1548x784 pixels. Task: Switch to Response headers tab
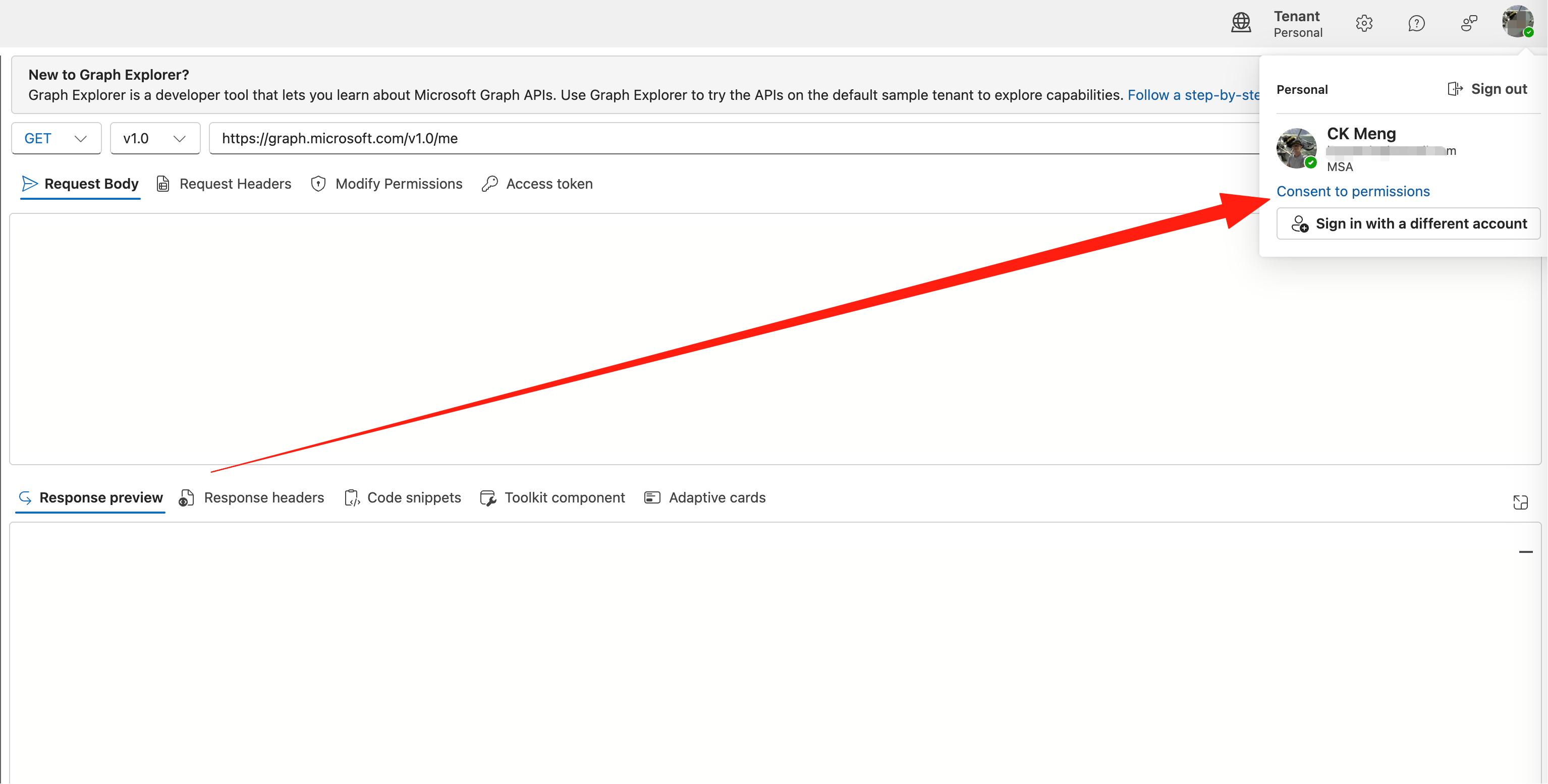pos(252,497)
